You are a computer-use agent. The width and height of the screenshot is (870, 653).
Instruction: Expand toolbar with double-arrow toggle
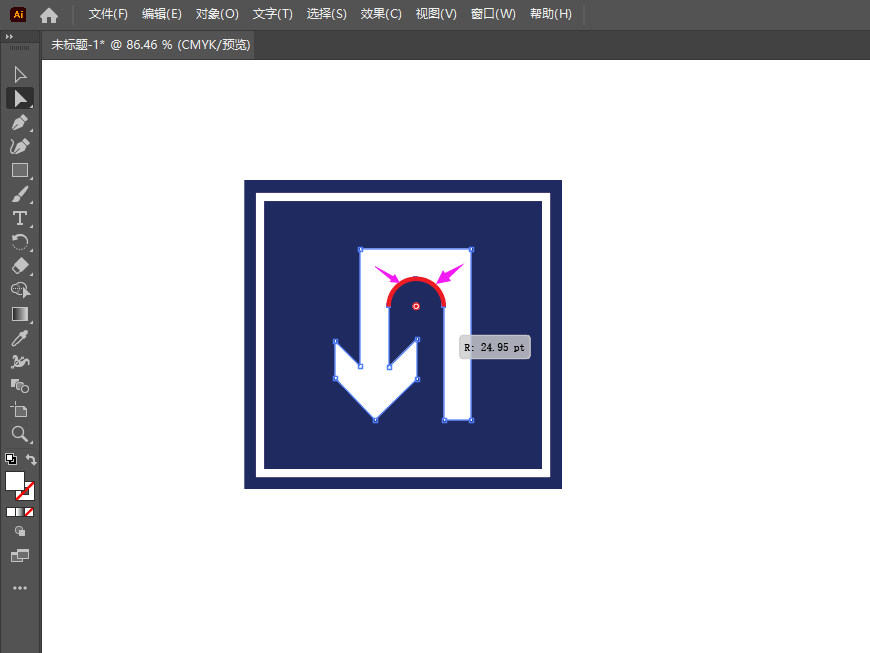[9, 37]
